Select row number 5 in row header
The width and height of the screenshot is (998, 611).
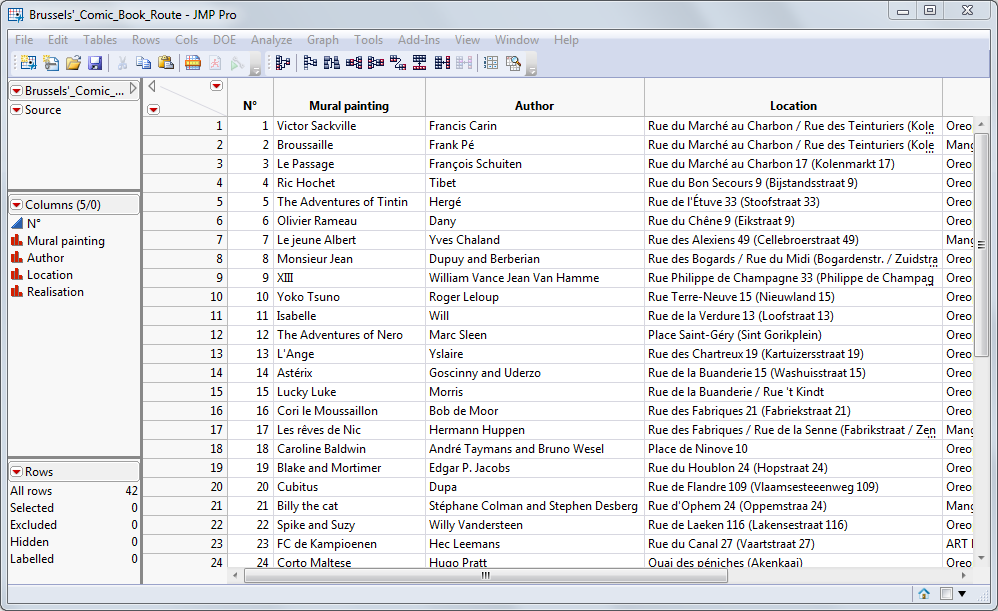pyautogui.click(x=185, y=202)
